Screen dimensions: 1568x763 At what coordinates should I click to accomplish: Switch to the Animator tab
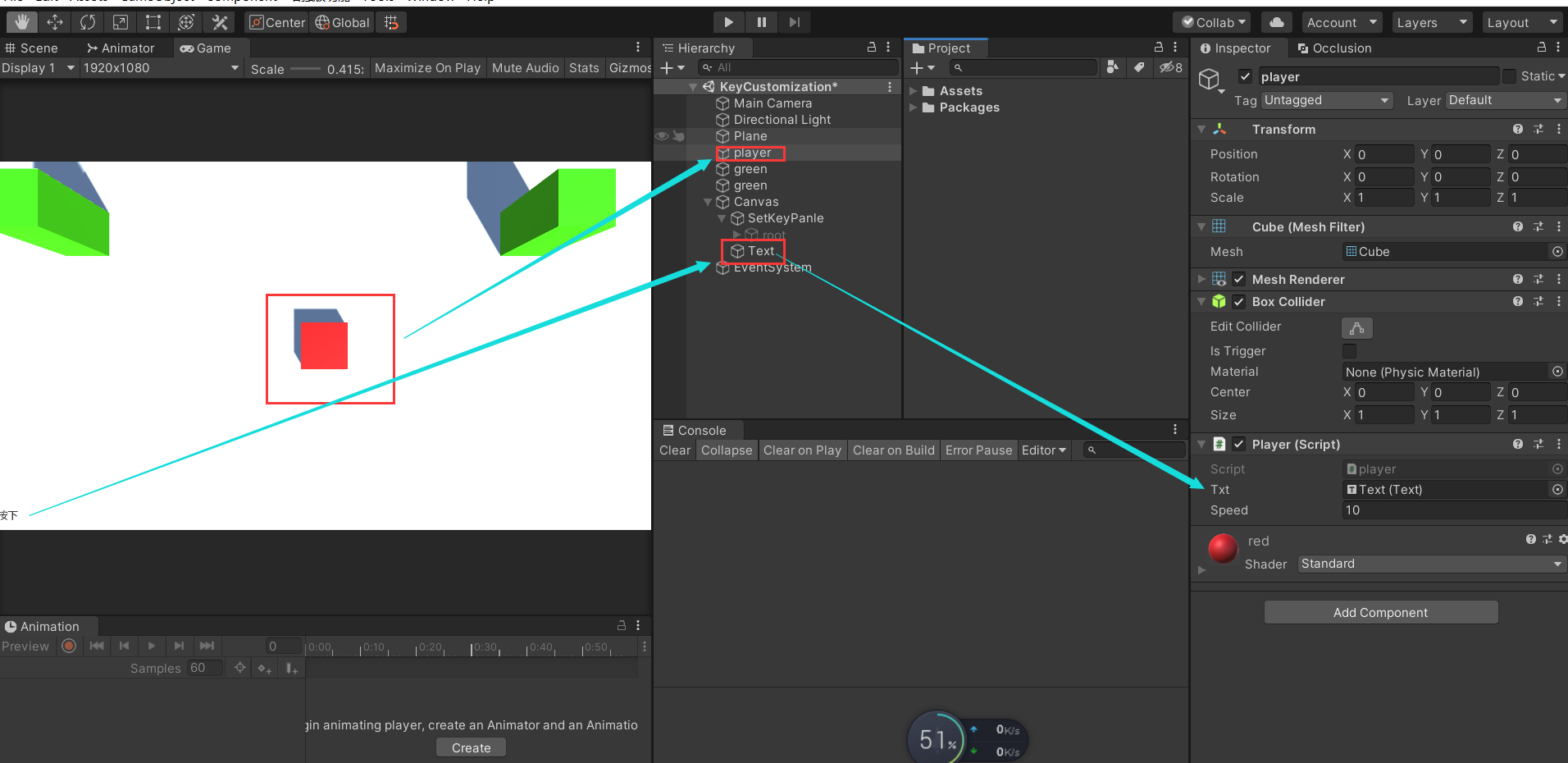pyautogui.click(x=123, y=48)
